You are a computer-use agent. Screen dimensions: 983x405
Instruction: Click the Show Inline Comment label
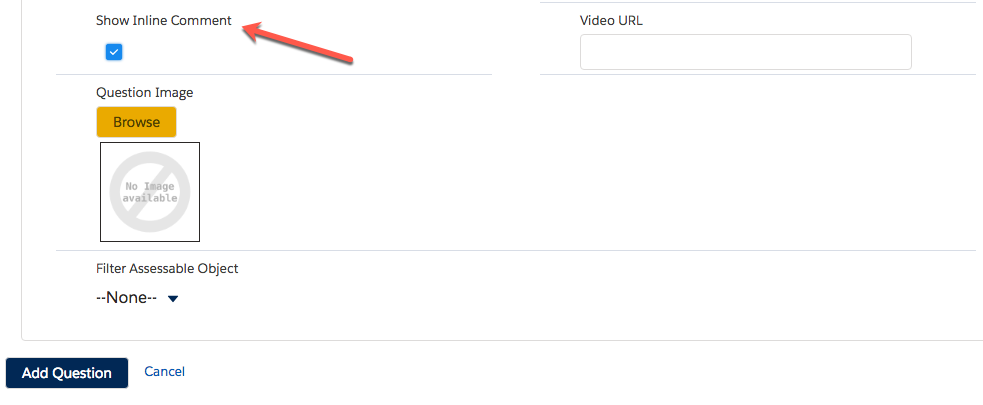click(x=164, y=20)
